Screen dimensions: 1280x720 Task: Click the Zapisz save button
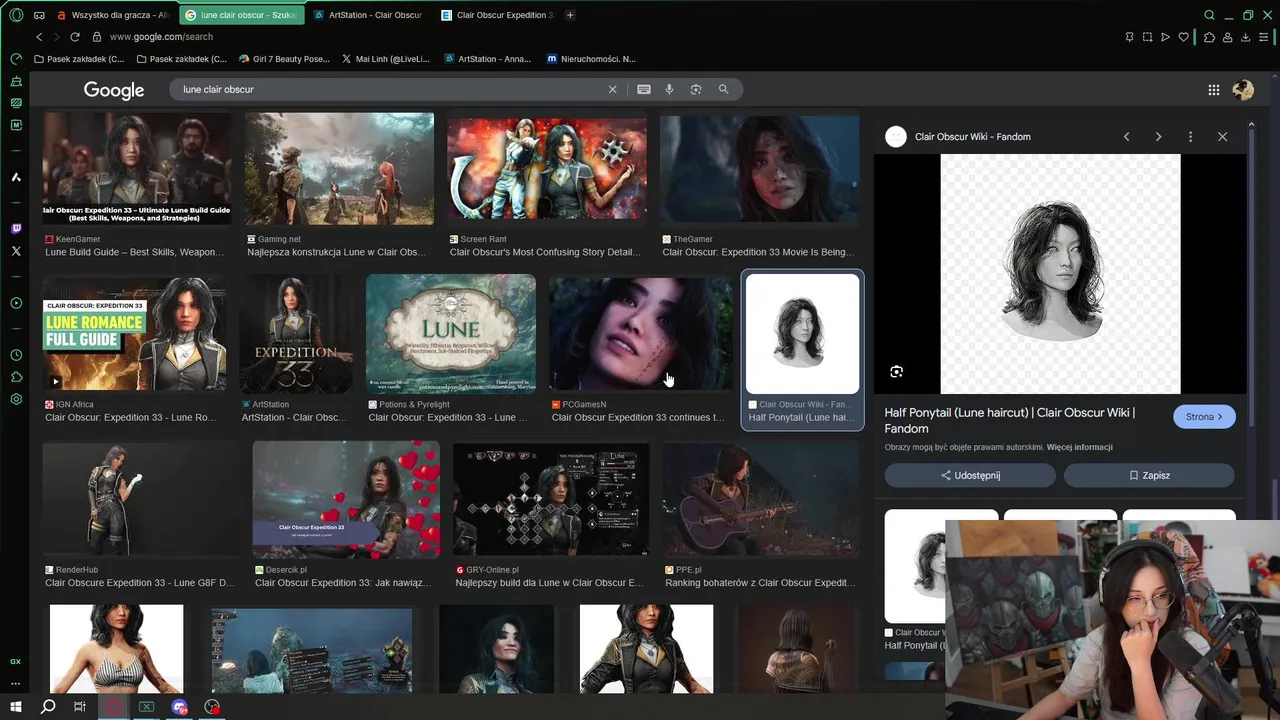point(1149,475)
